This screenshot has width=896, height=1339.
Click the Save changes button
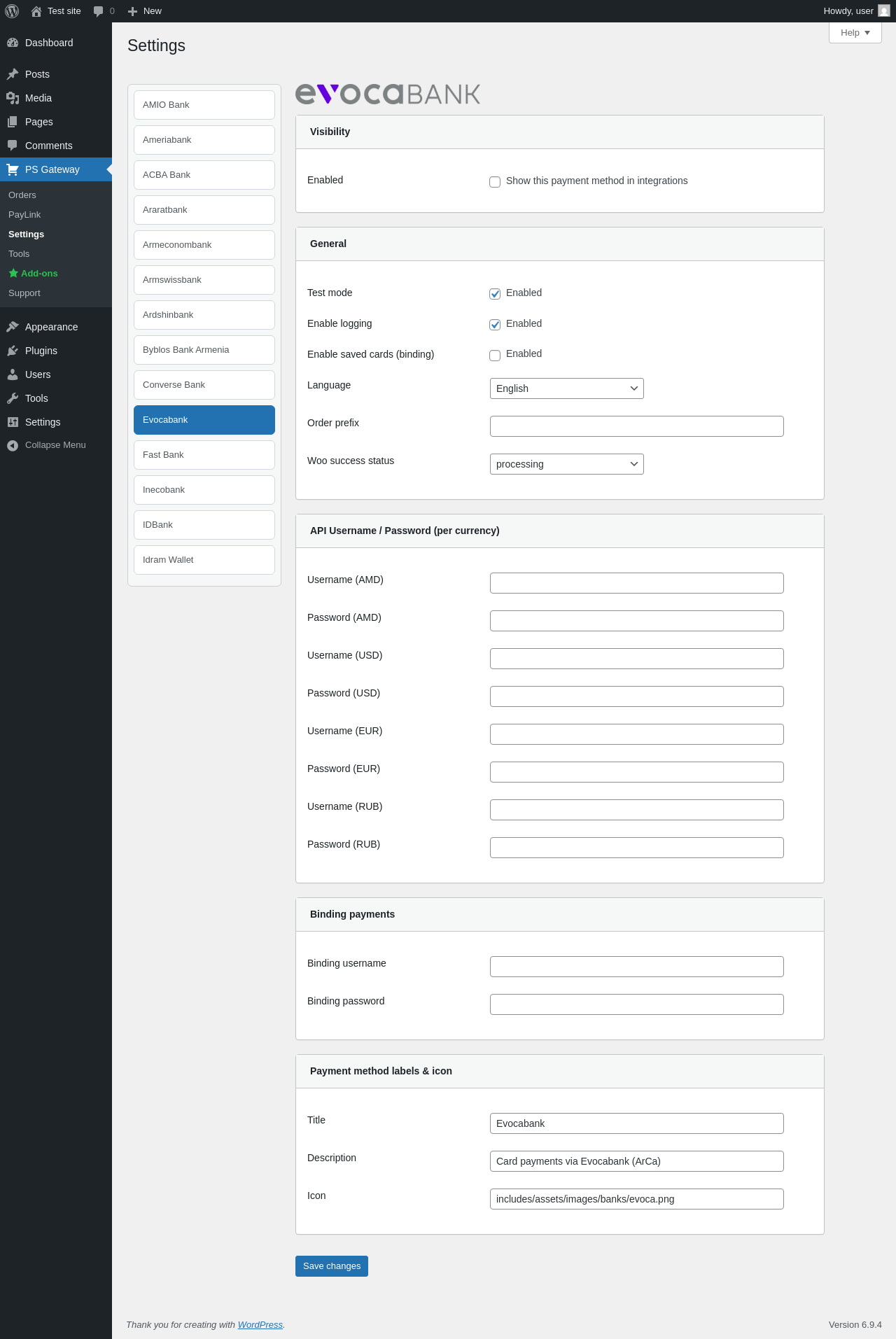[332, 1266]
